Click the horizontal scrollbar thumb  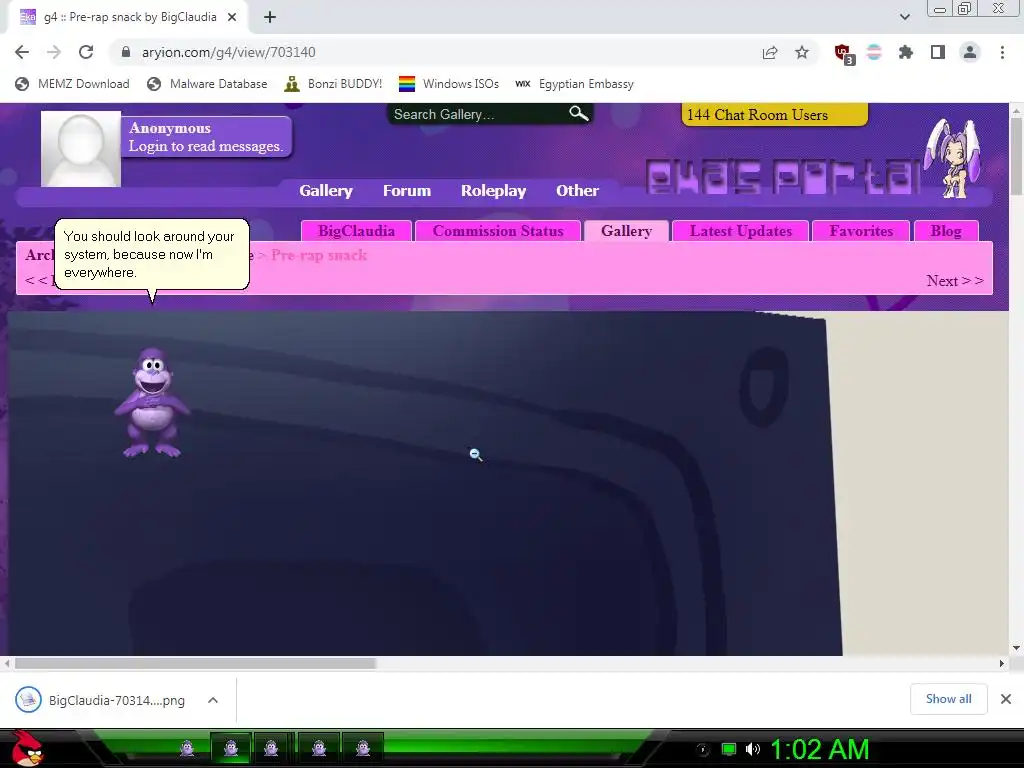(195, 664)
